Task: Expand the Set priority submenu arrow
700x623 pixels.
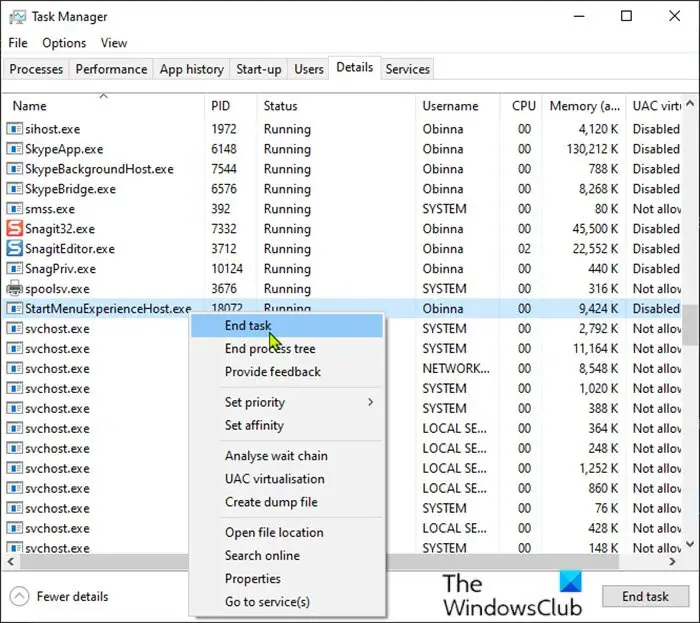Action: [x=370, y=402]
